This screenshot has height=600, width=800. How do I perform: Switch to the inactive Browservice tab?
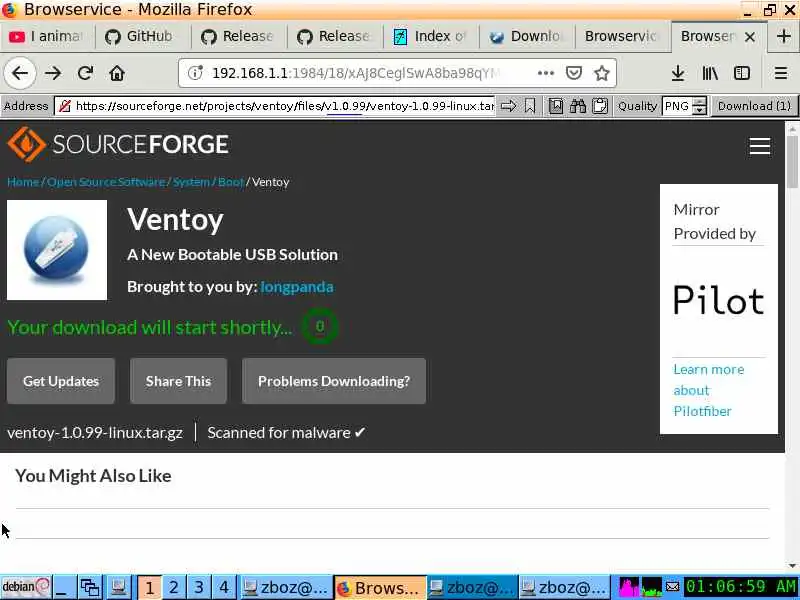click(622, 36)
